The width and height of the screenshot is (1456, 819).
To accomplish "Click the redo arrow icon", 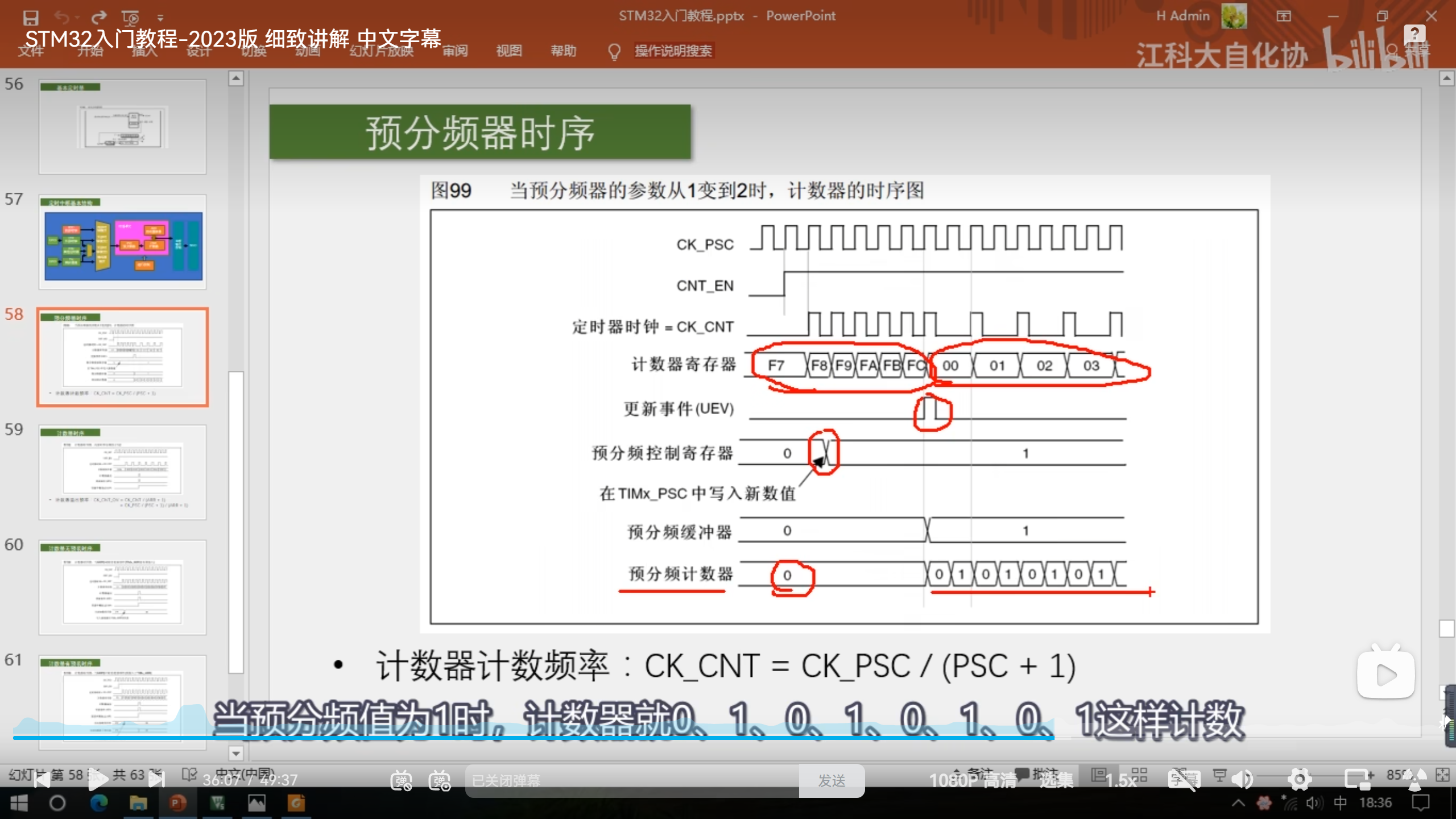I will [x=99, y=18].
